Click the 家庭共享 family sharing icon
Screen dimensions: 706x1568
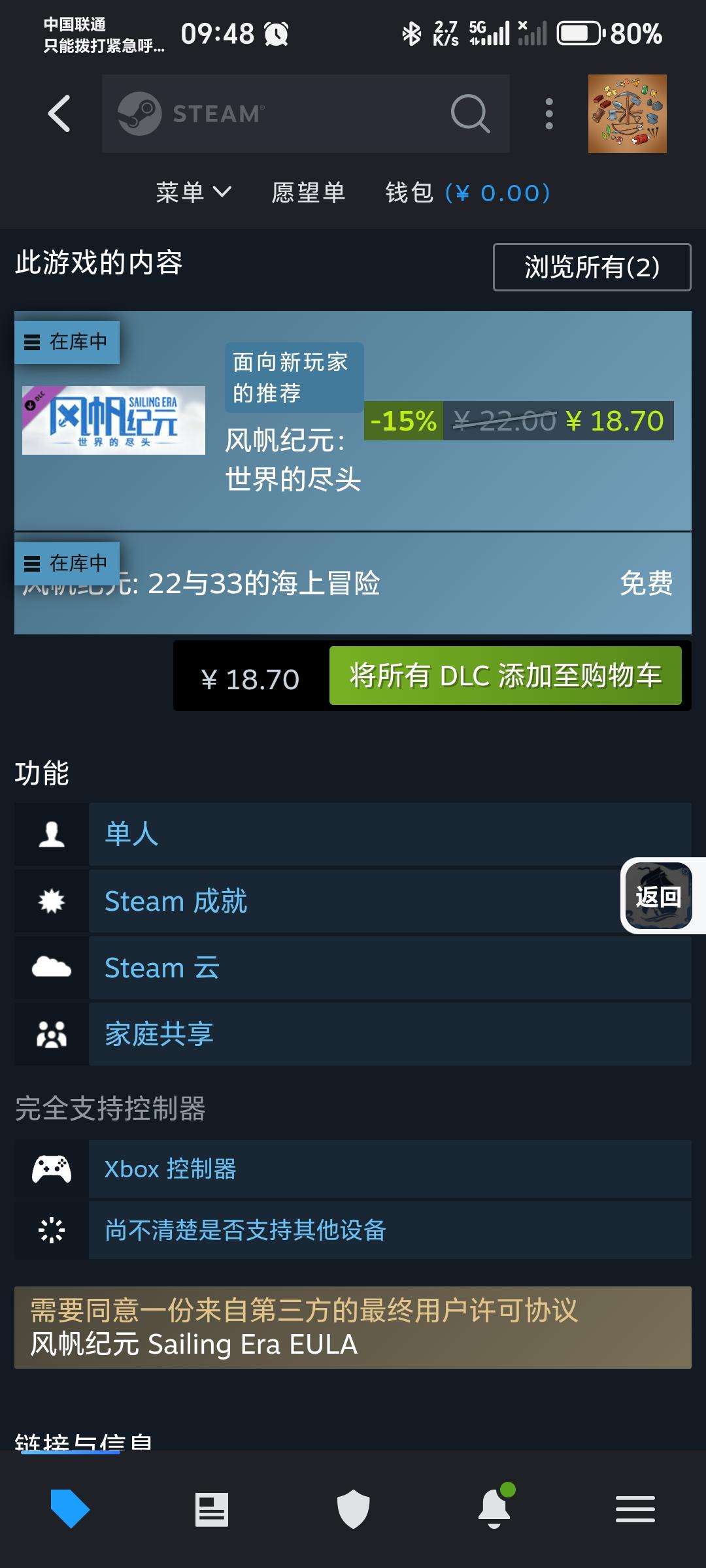[x=52, y=1034]
